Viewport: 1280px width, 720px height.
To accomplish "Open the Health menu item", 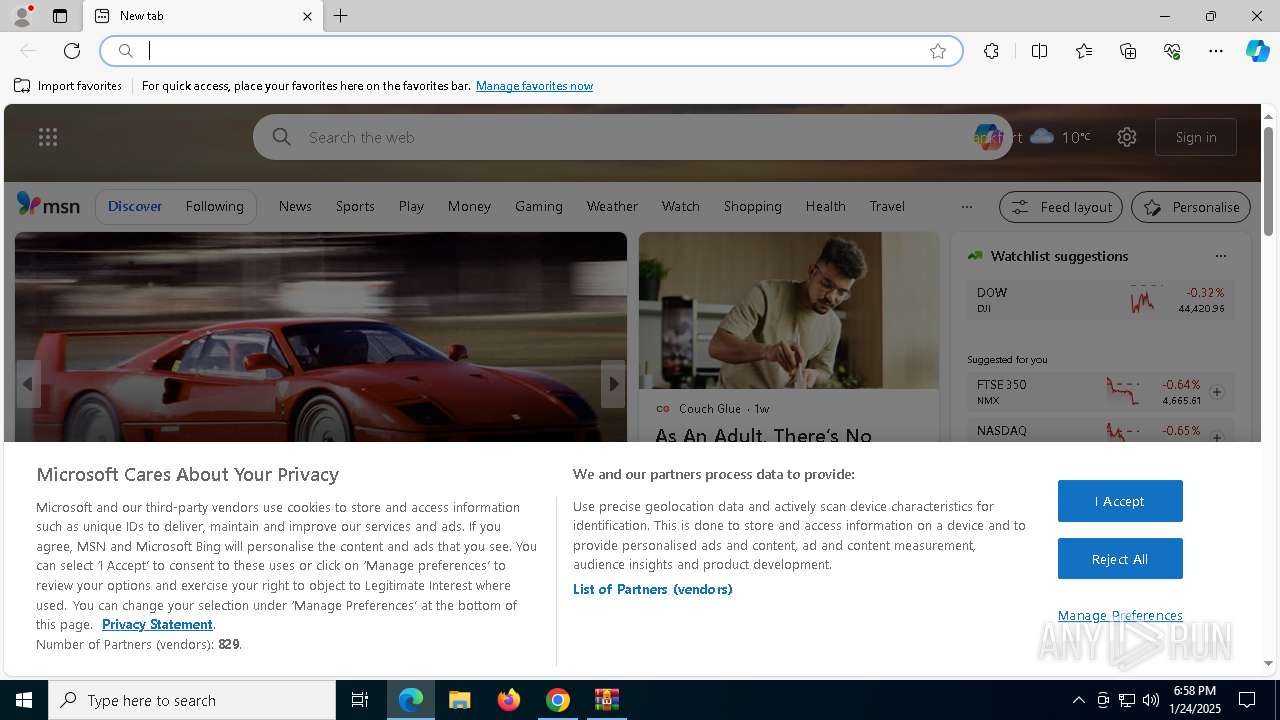I will [825, 206].
